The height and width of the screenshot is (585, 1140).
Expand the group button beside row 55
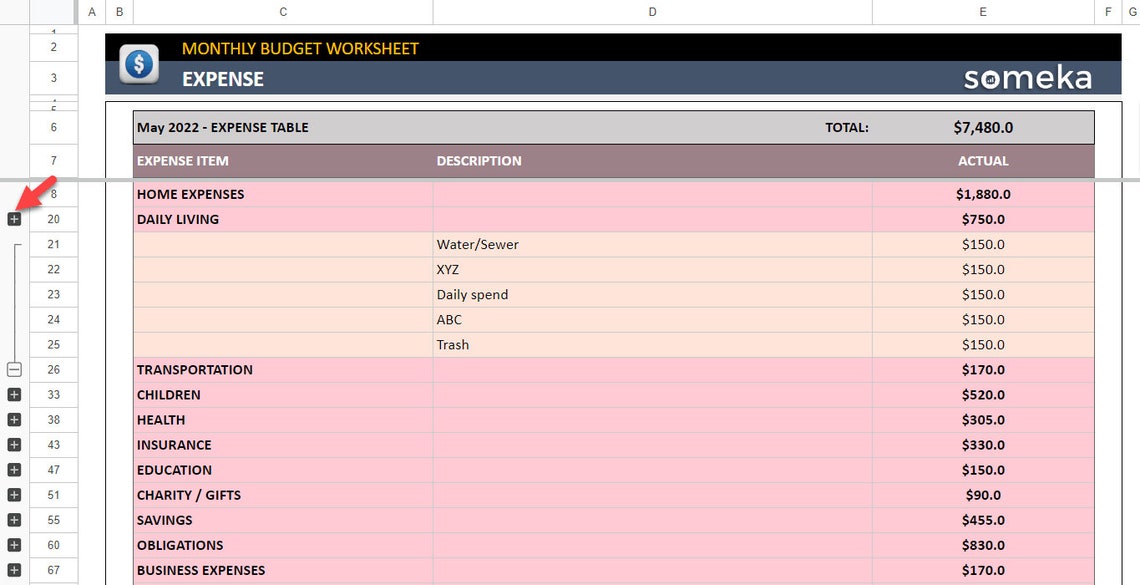[14, 520]
